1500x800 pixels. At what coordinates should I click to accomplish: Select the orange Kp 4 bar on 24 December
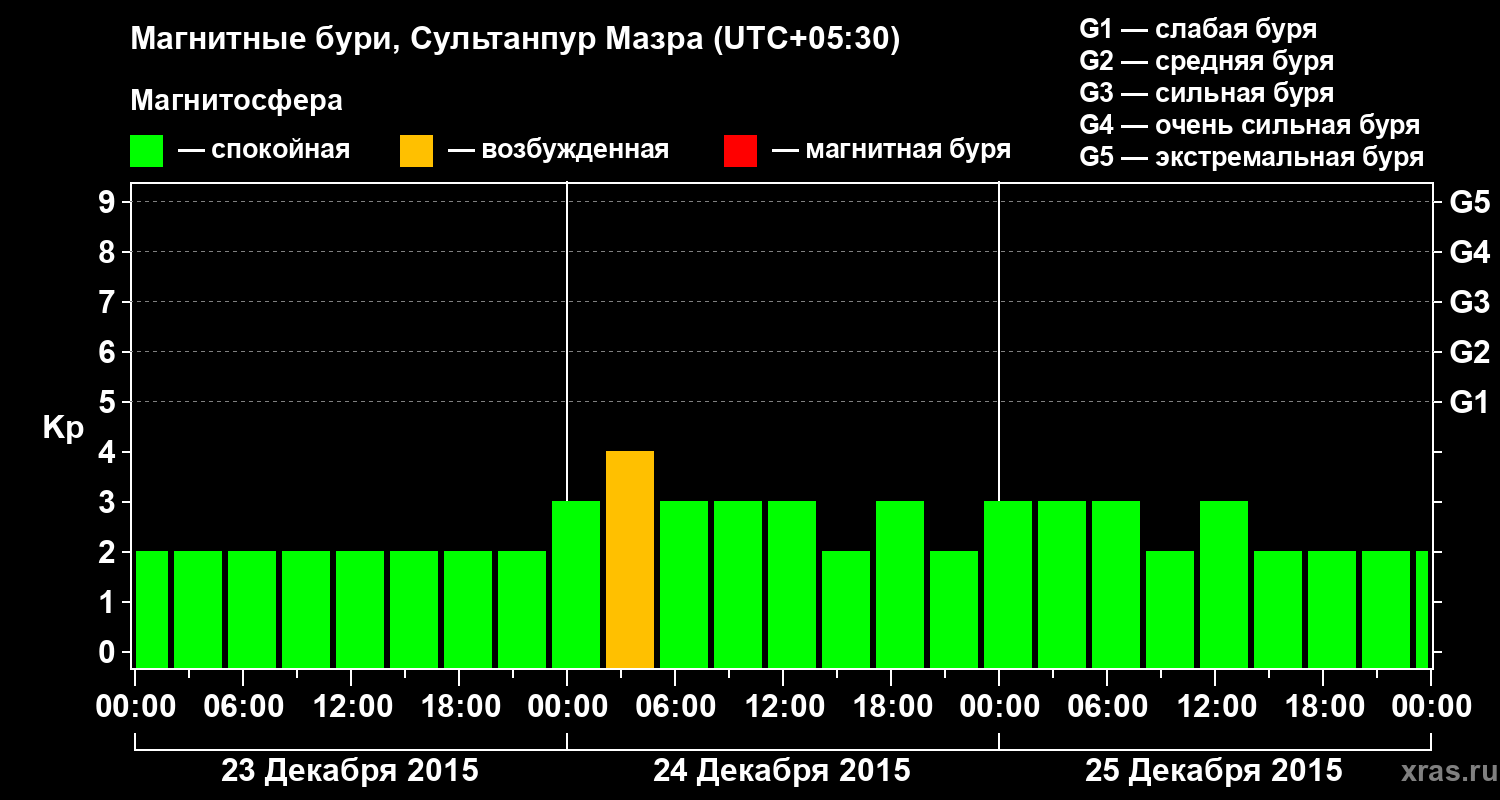click(630, 559)
